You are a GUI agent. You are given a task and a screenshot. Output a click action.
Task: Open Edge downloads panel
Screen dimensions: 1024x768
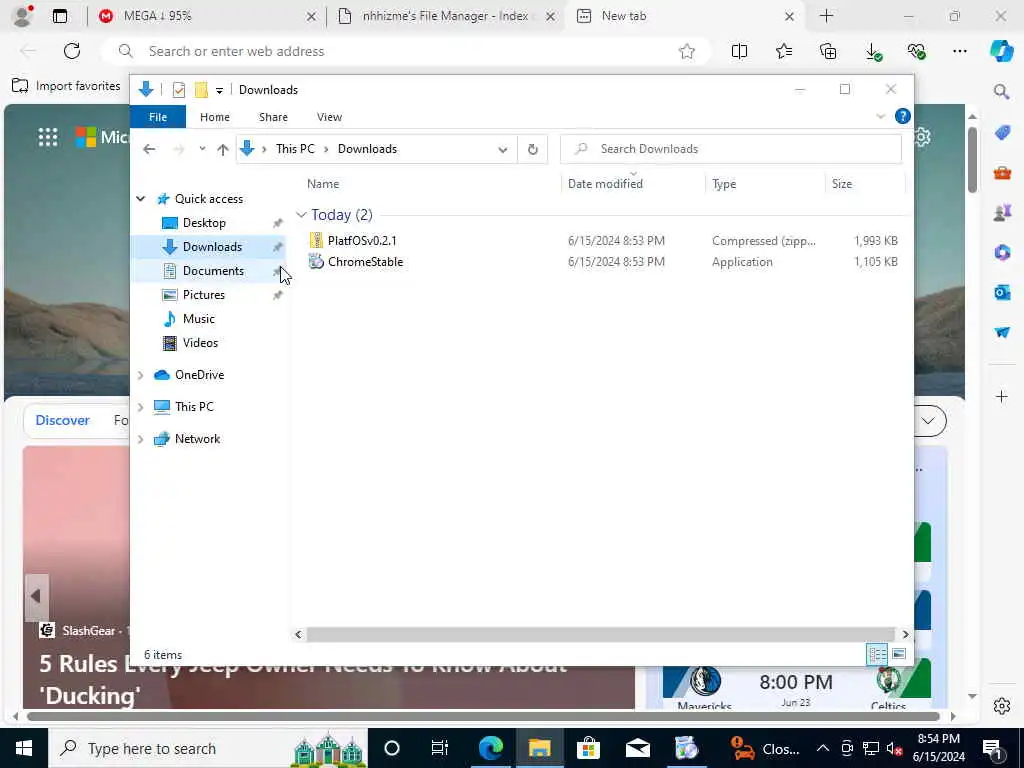coord(873,52)
